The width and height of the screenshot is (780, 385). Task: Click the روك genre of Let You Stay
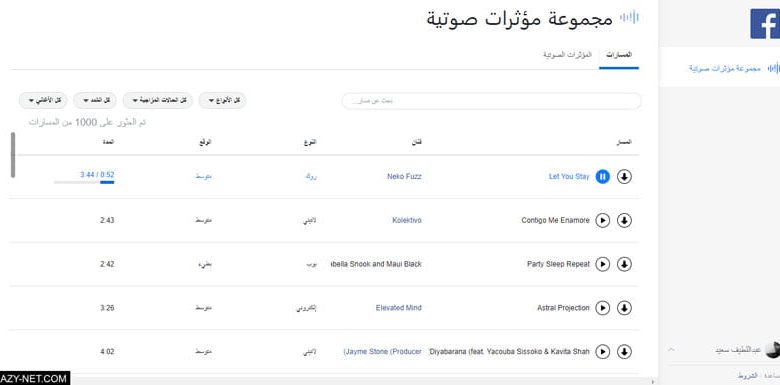[x=311, y=177]
